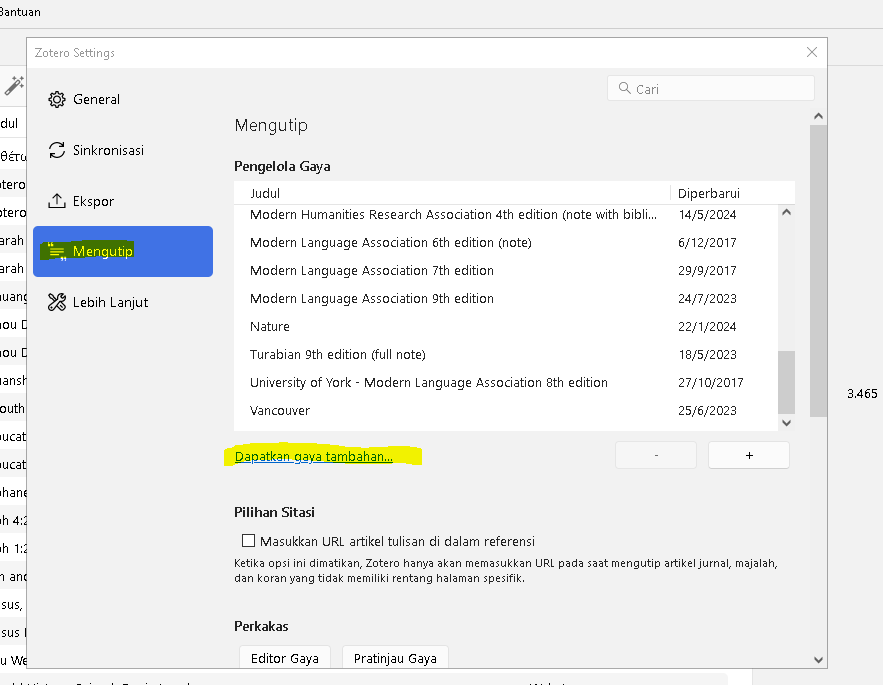The height and width of the screenshot is (685, 883).
Task: Enable Masukkan URL artikel tulisan checkbox
Action: (x=248, y=541)
